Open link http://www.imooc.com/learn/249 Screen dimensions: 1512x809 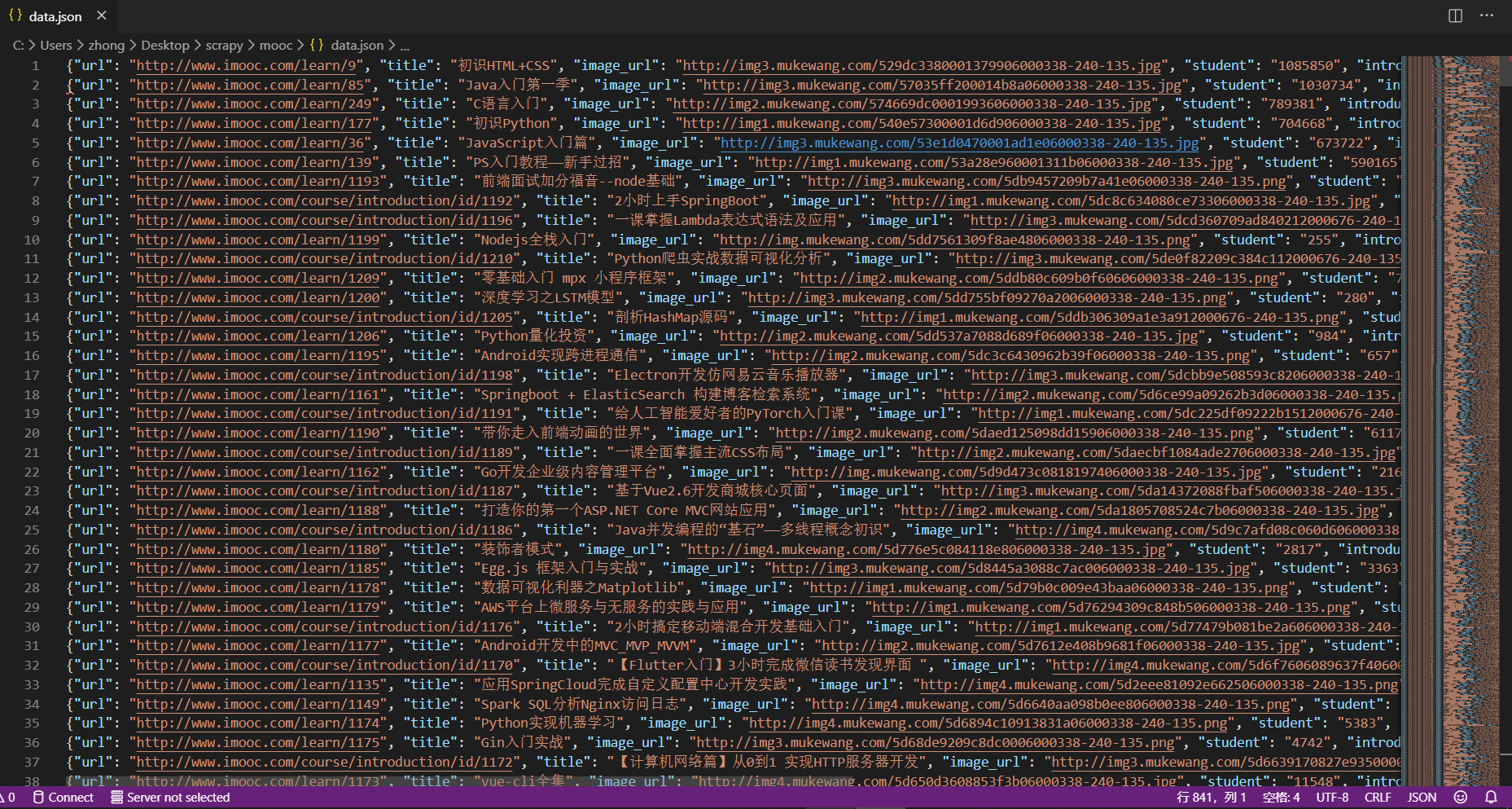255,104
